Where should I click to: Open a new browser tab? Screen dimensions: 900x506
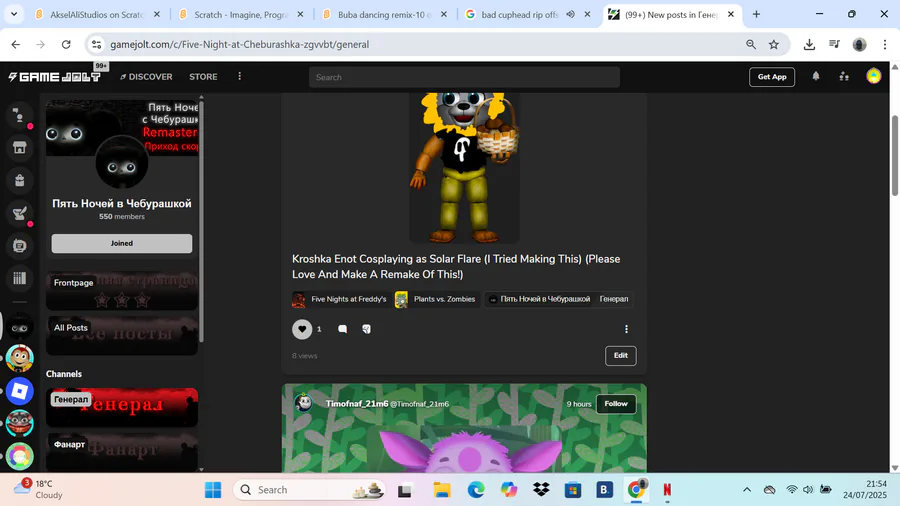click(x=756, y=14)
